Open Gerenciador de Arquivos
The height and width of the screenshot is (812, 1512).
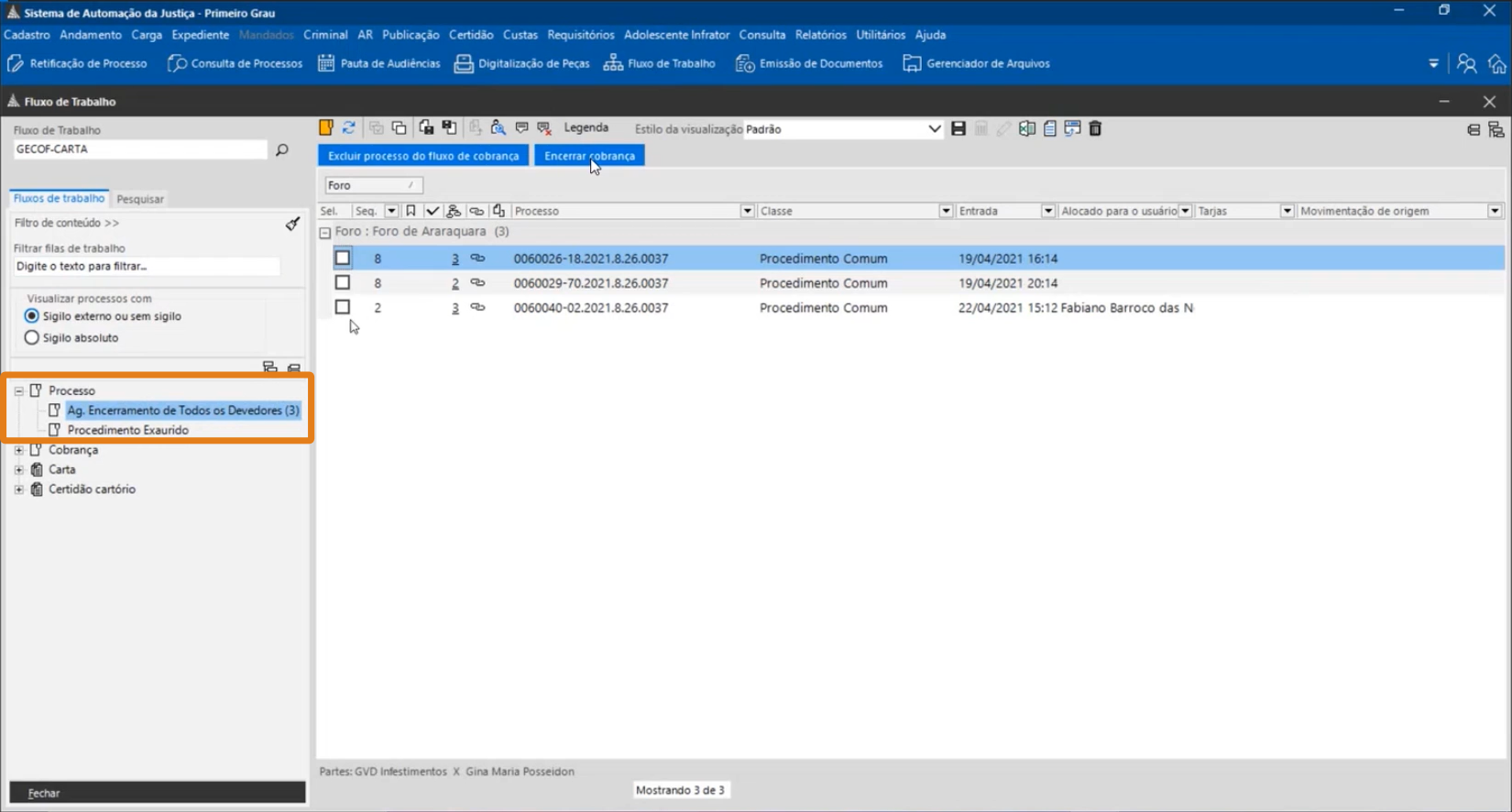(977, 63)
